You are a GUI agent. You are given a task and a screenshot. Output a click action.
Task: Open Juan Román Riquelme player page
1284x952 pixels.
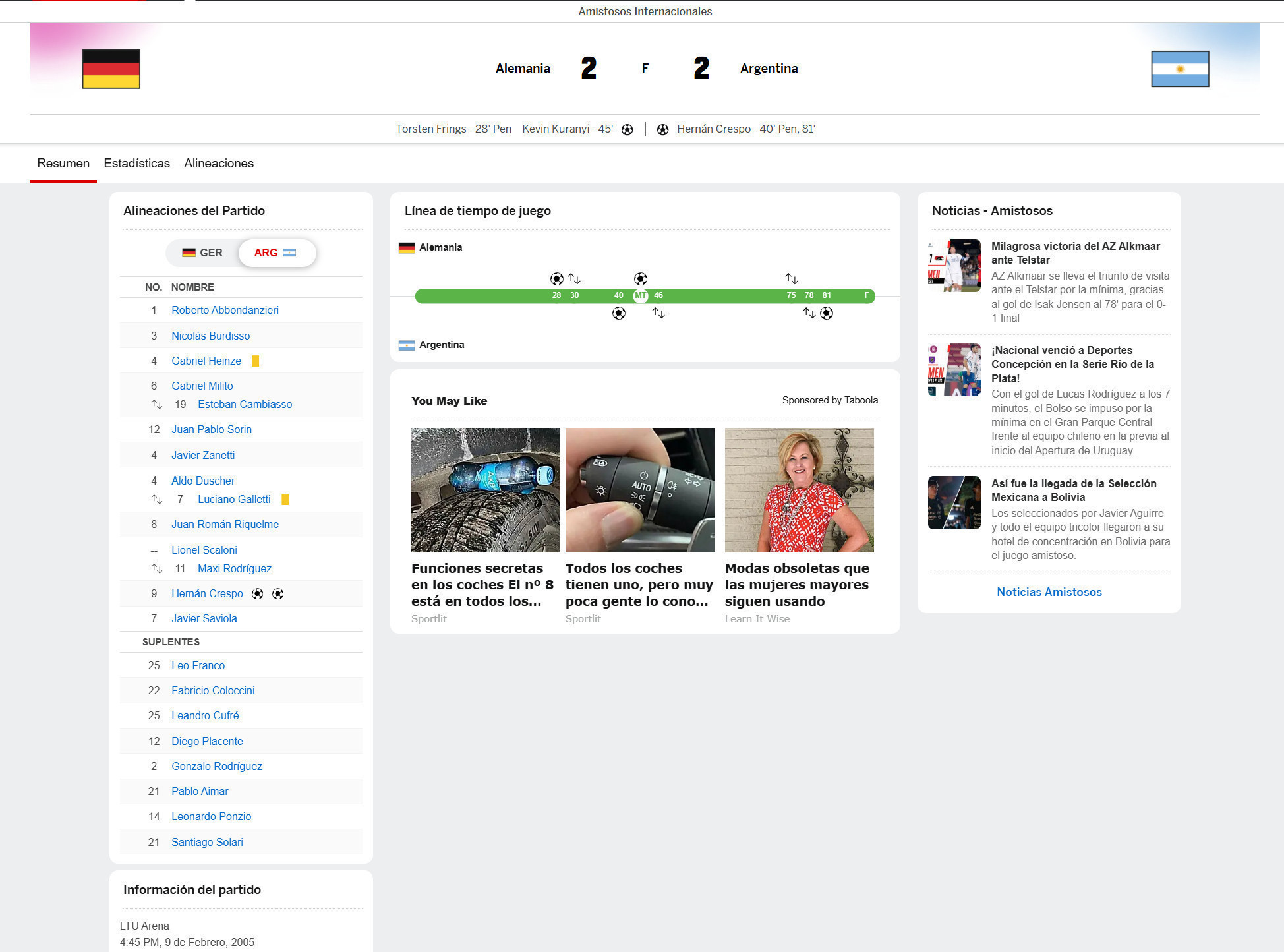225,525
